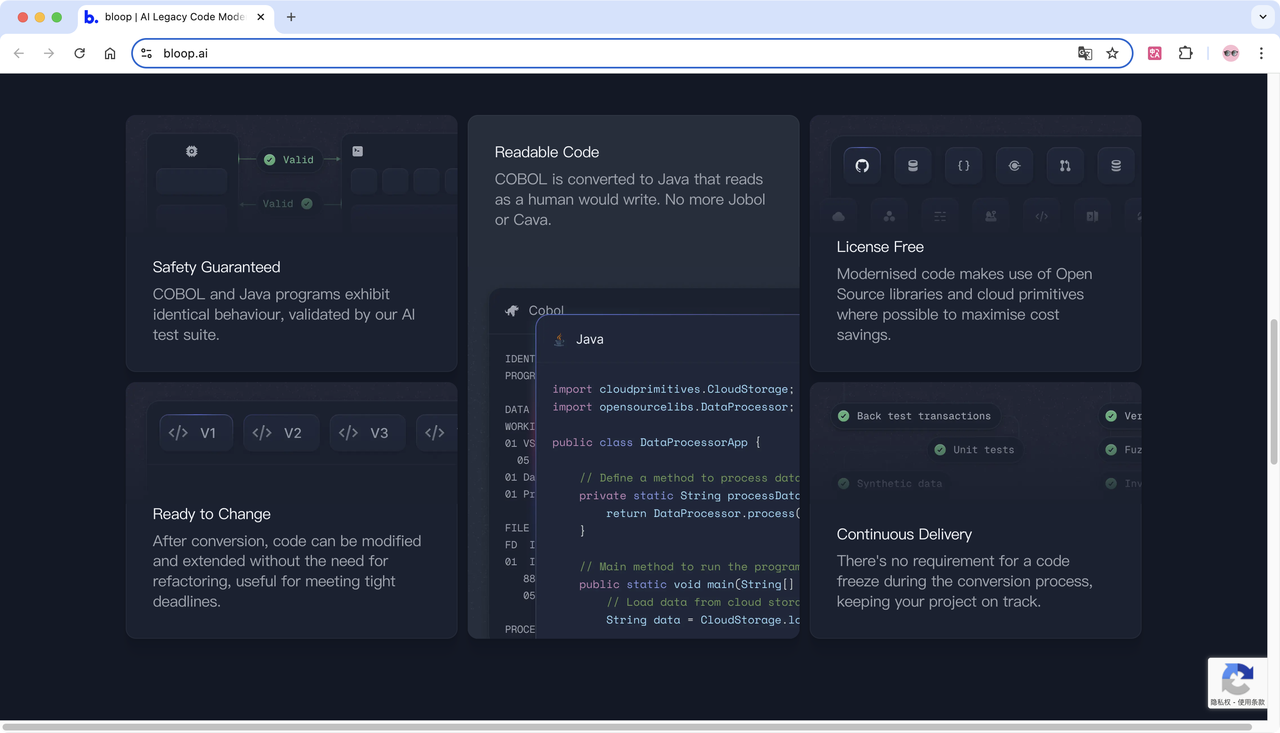Click the Readable Code heading

547,152
